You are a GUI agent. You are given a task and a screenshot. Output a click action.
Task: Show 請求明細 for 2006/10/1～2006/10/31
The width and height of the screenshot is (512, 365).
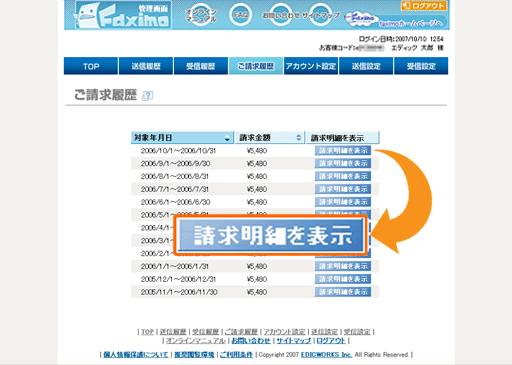point(343,151)
